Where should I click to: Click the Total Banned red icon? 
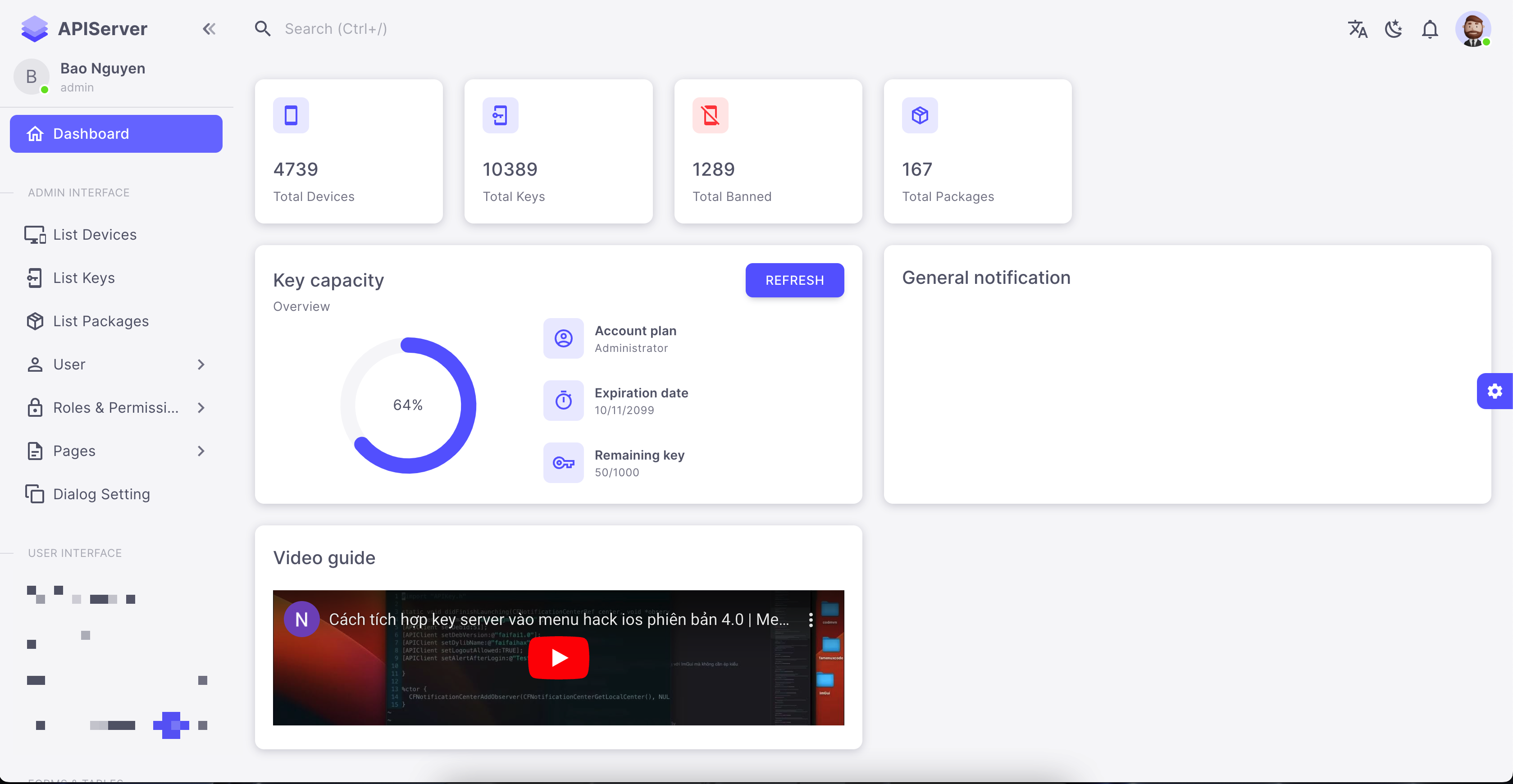click(x=710, y=115)
